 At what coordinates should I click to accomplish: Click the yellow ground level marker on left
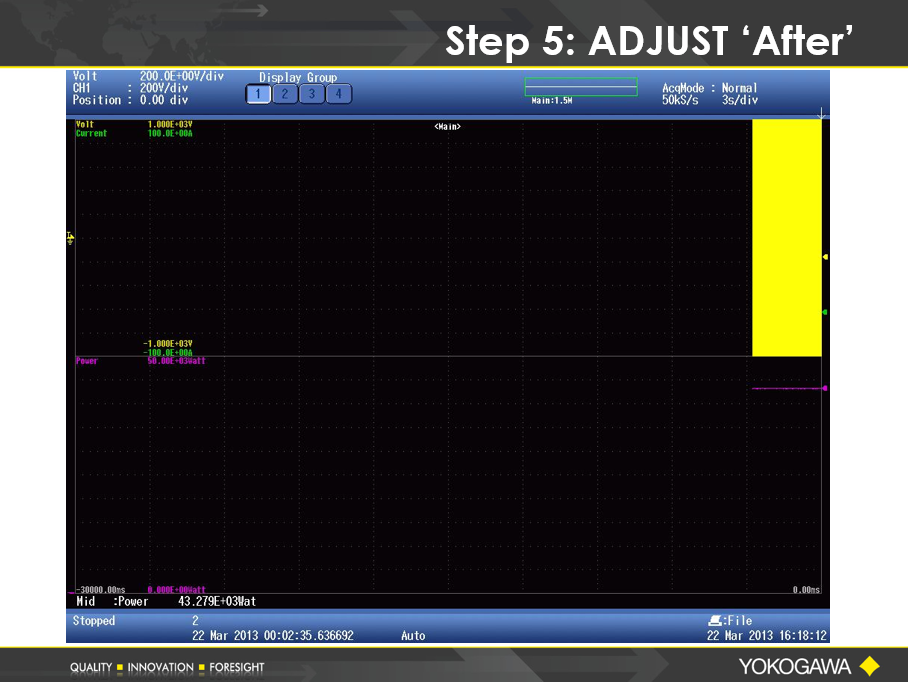(70, 238)
